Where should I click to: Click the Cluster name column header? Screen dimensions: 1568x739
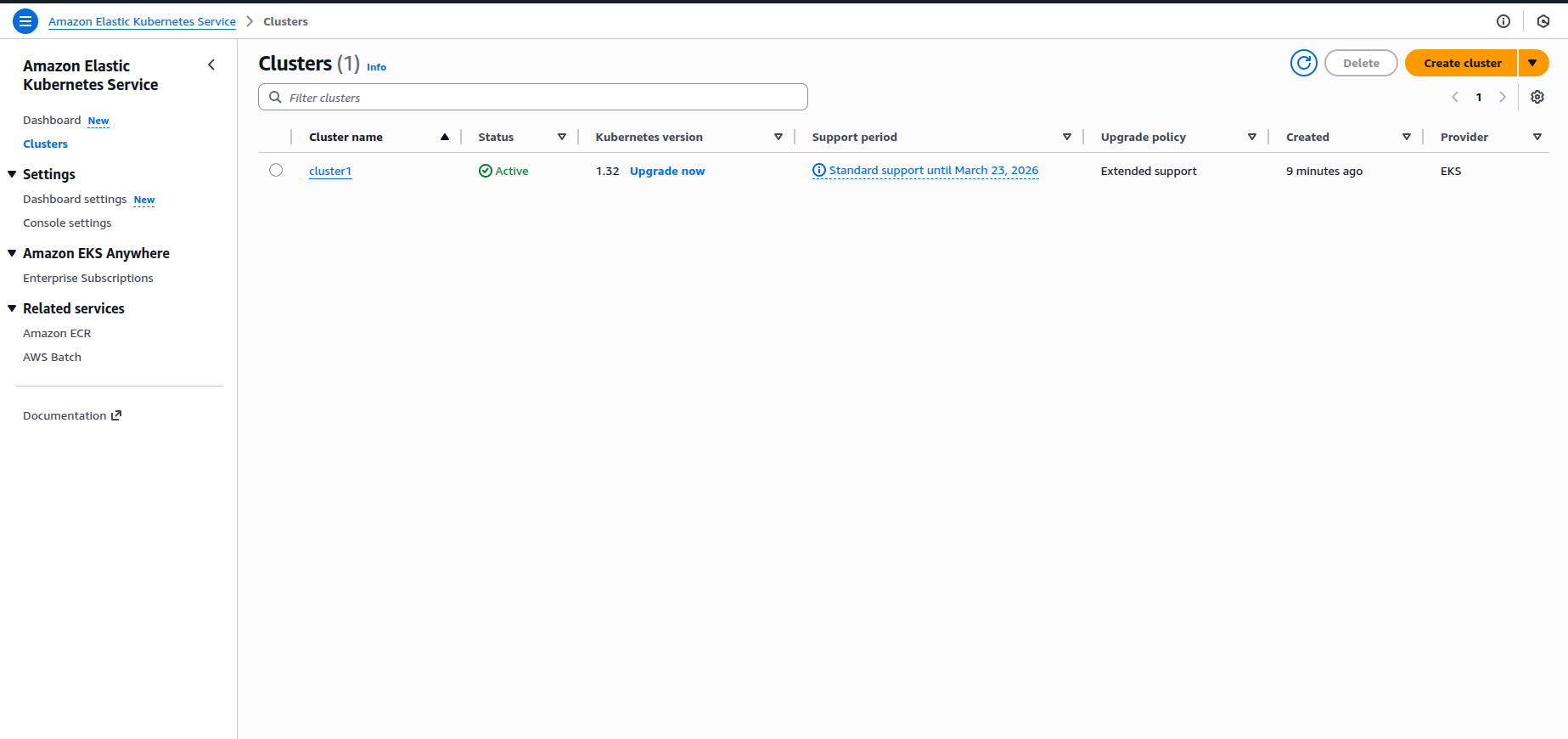click(346, 137)
